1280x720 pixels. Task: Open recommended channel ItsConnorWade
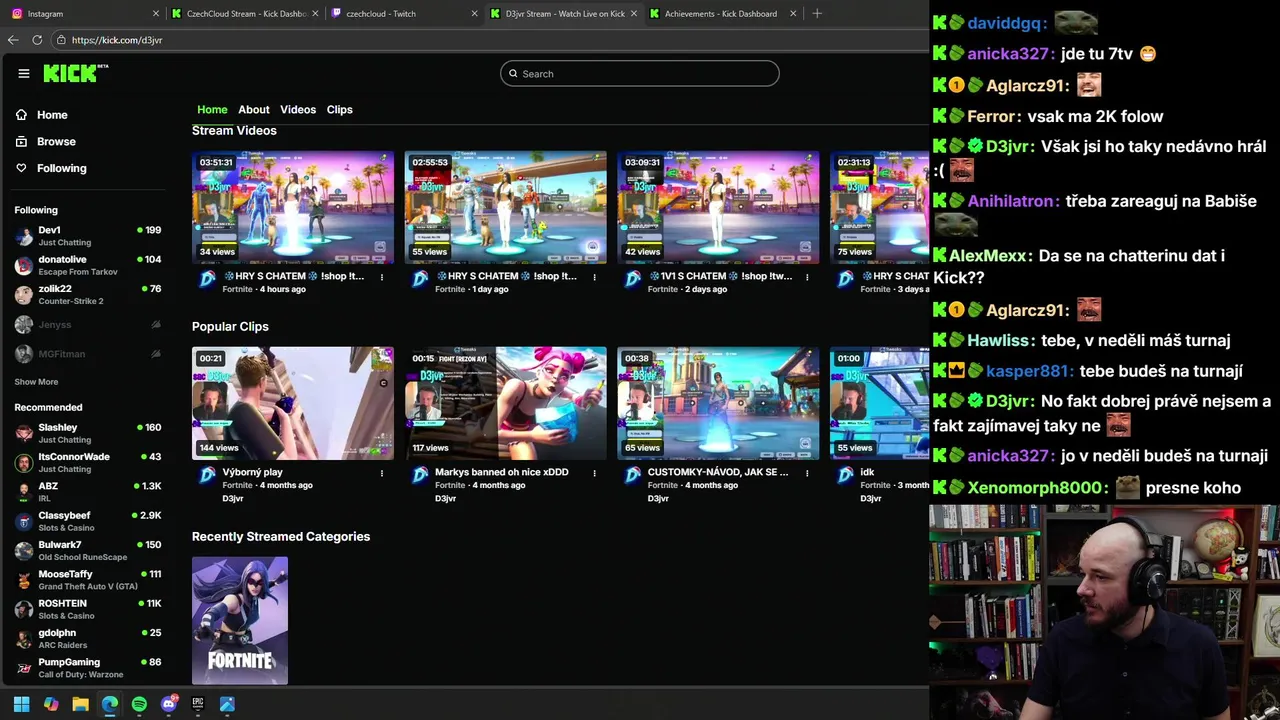coord(88,462)
